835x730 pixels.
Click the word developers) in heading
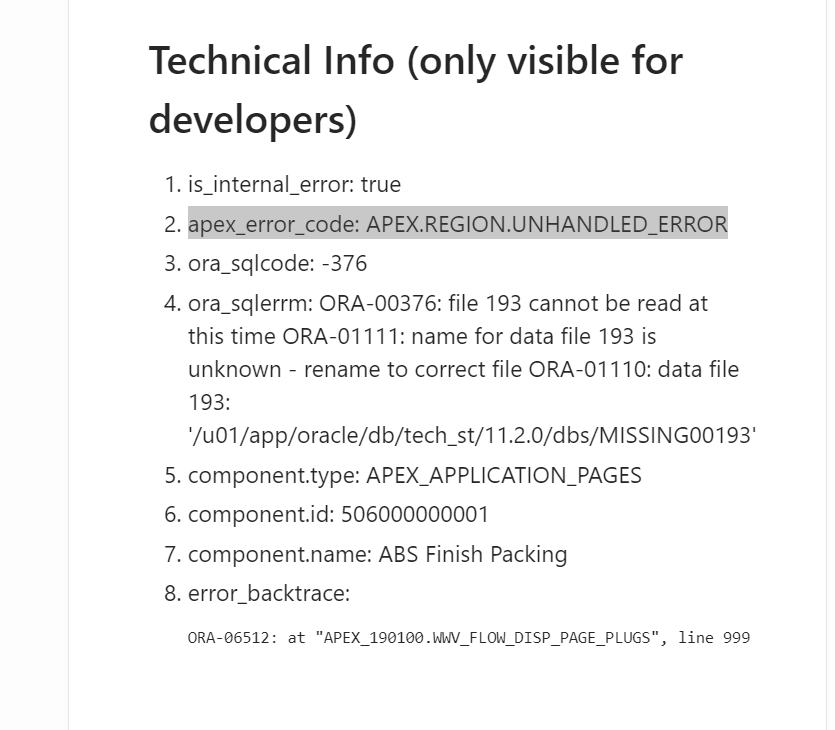(x=253, y=120)
